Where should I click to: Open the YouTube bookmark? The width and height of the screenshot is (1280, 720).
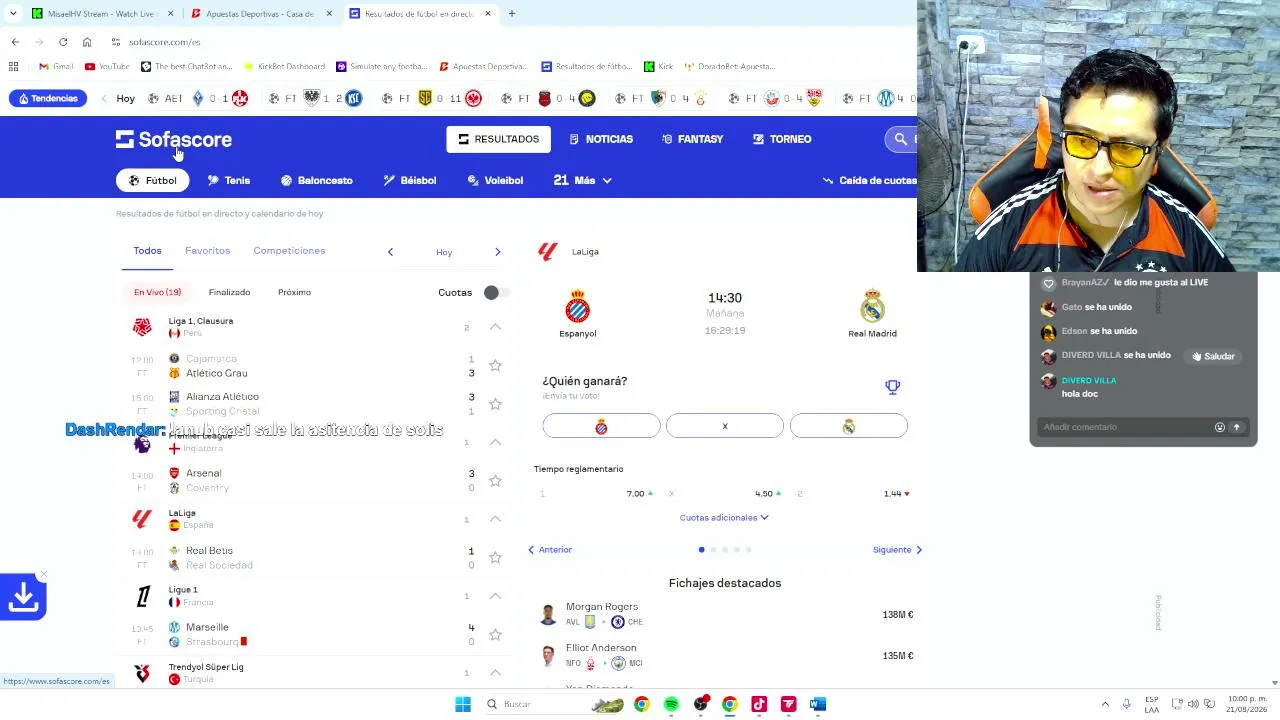(107, 66)
